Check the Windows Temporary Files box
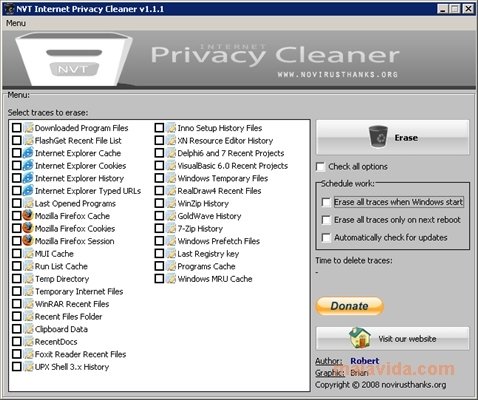 tap(159, 178)
